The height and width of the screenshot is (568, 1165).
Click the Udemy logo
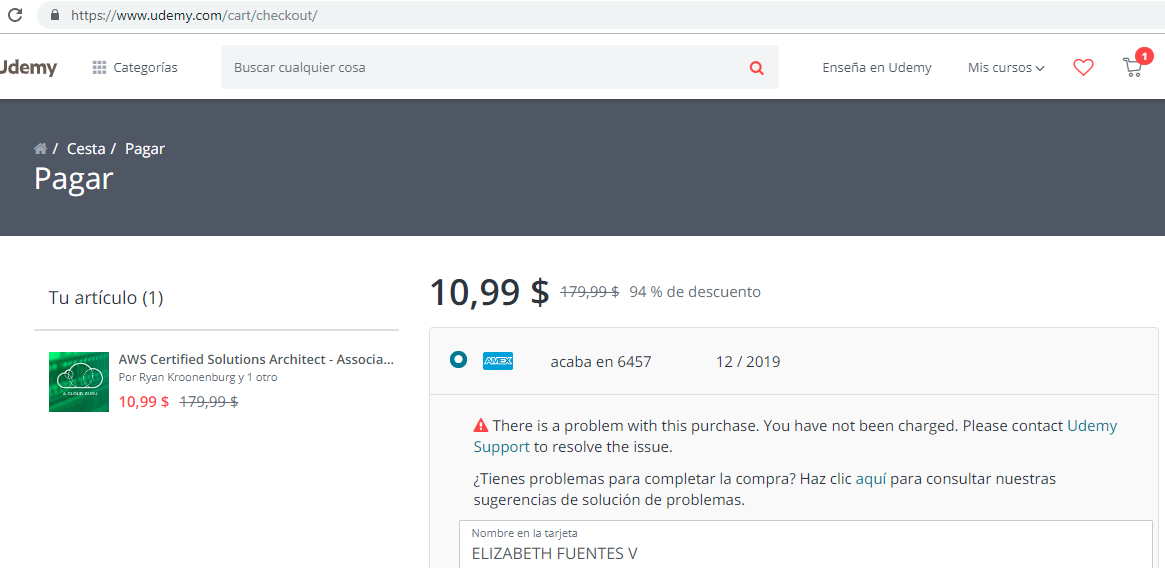[29, 68]
